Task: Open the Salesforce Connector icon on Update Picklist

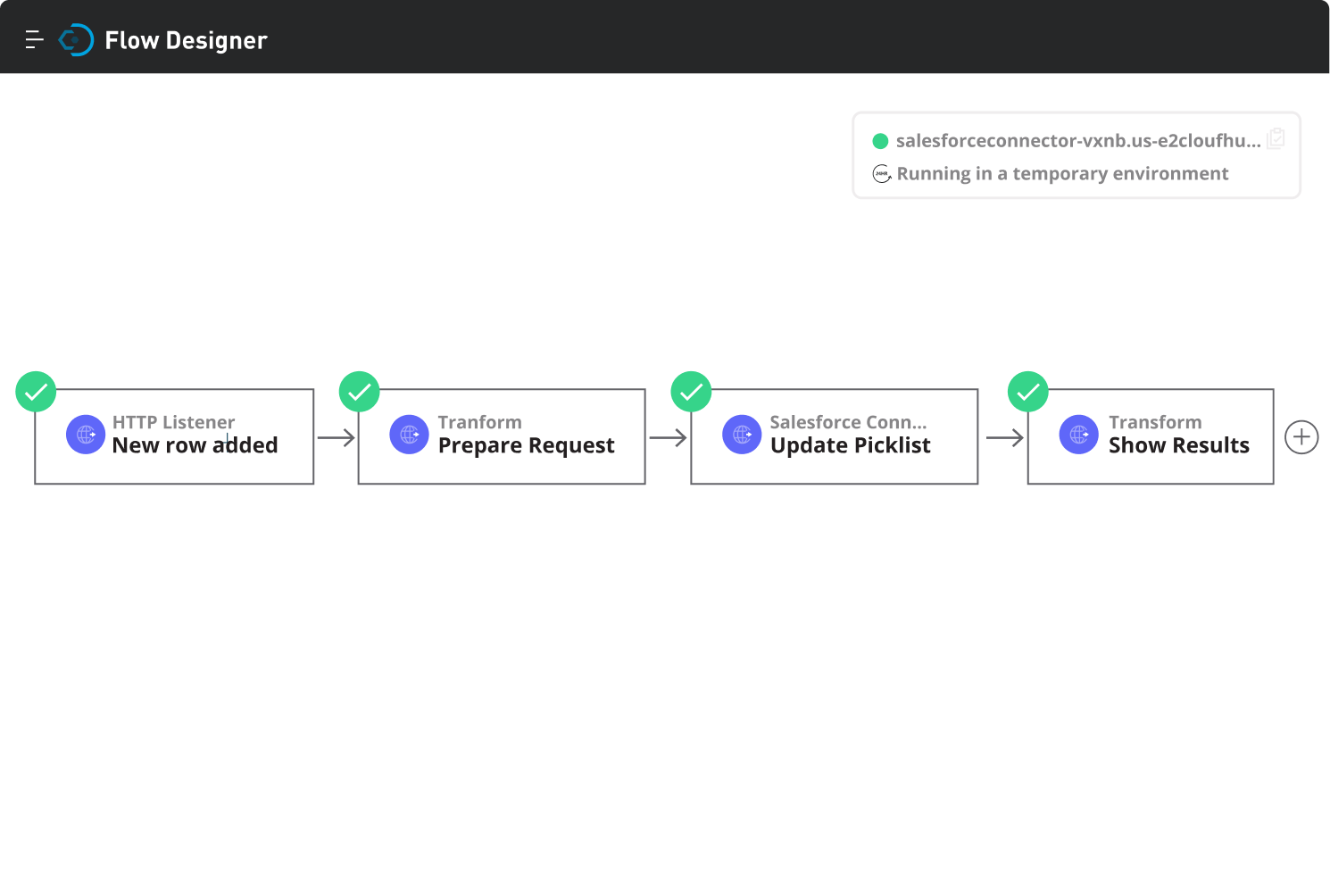Action: [x=742, y=435]
